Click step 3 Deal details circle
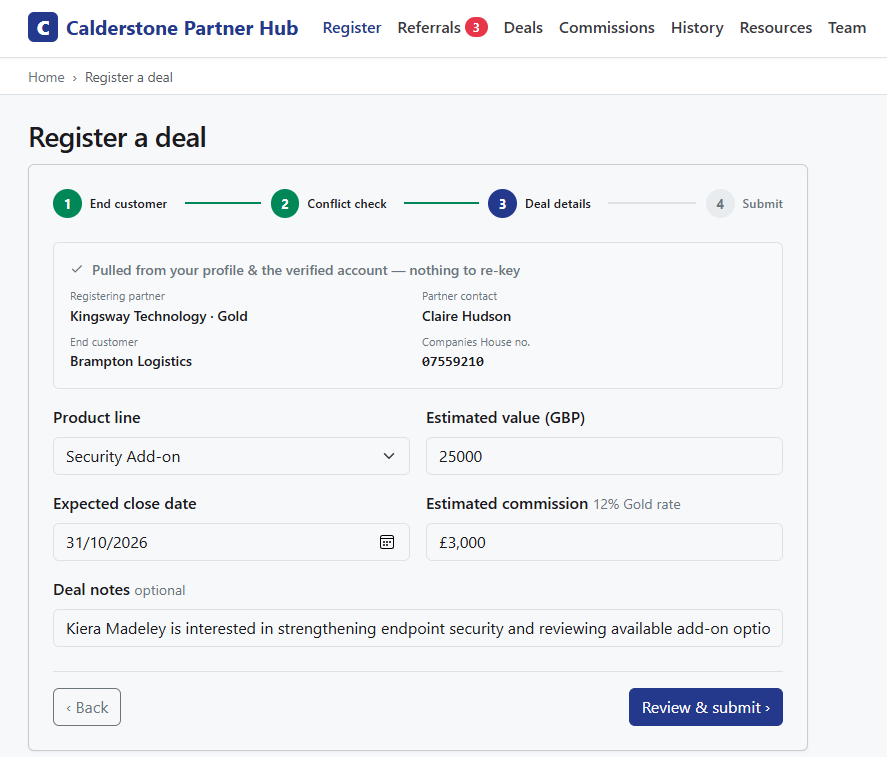 pyautogui.click(x=502, y=204)
